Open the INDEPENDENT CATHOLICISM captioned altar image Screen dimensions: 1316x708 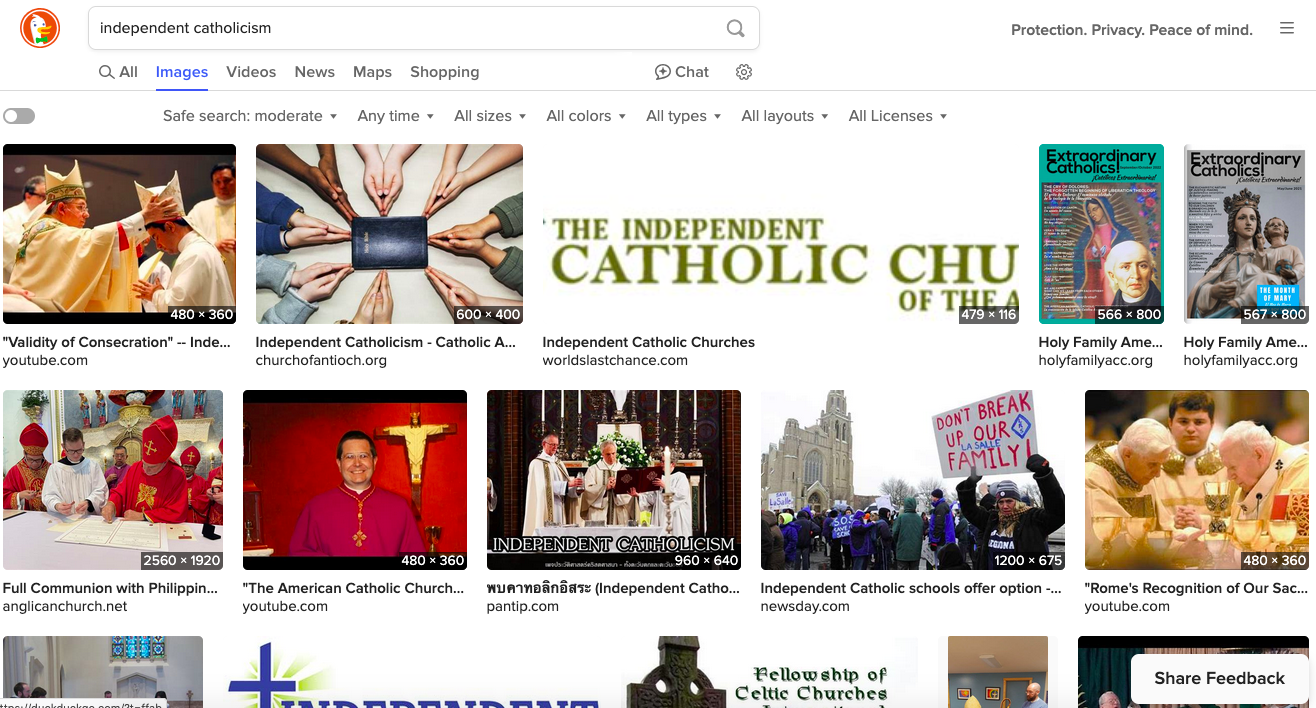pyautogui.click(x=614, y=480)
